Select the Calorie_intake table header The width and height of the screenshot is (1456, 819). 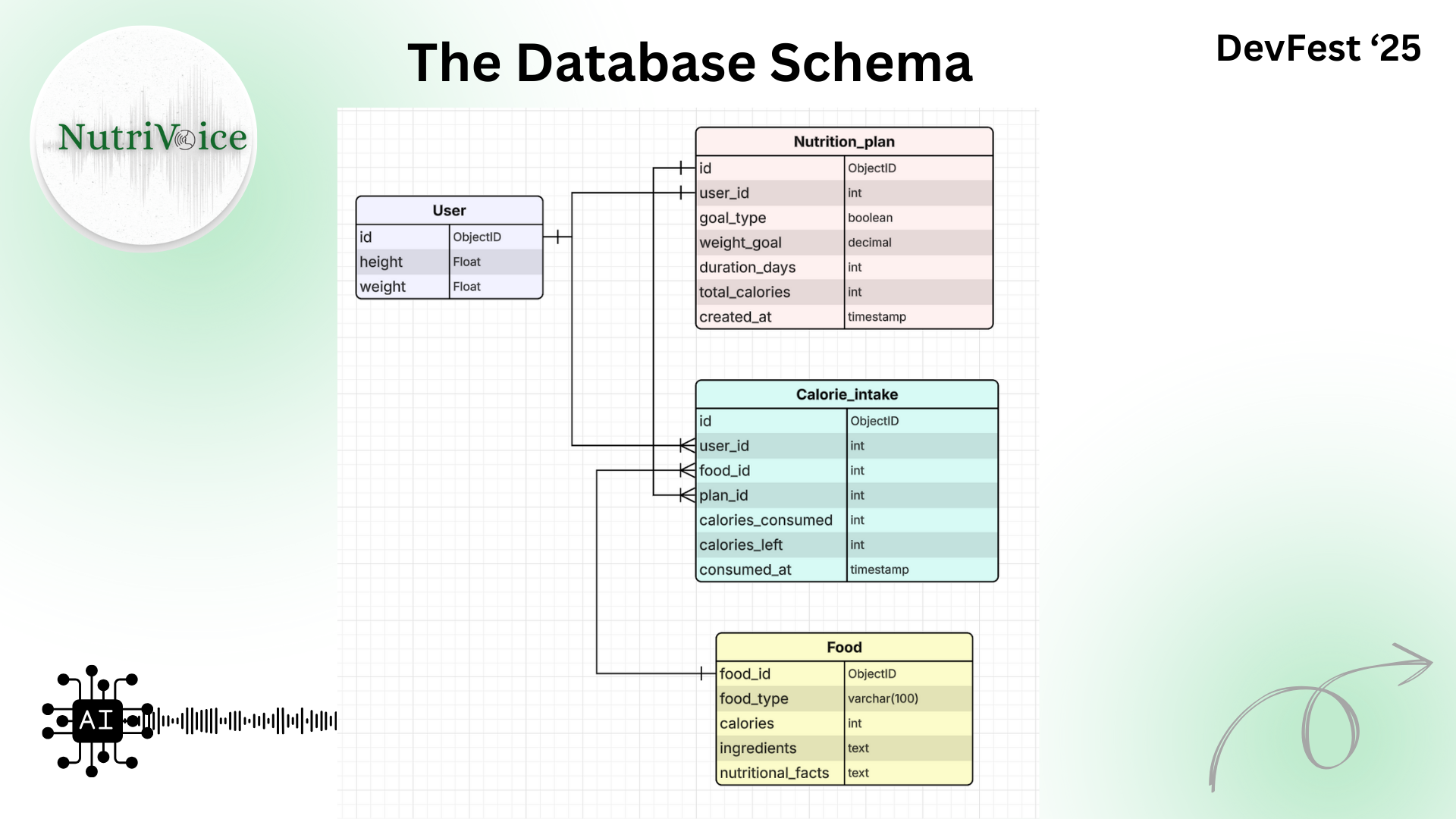pyautogui.click(x=846, y=394)
